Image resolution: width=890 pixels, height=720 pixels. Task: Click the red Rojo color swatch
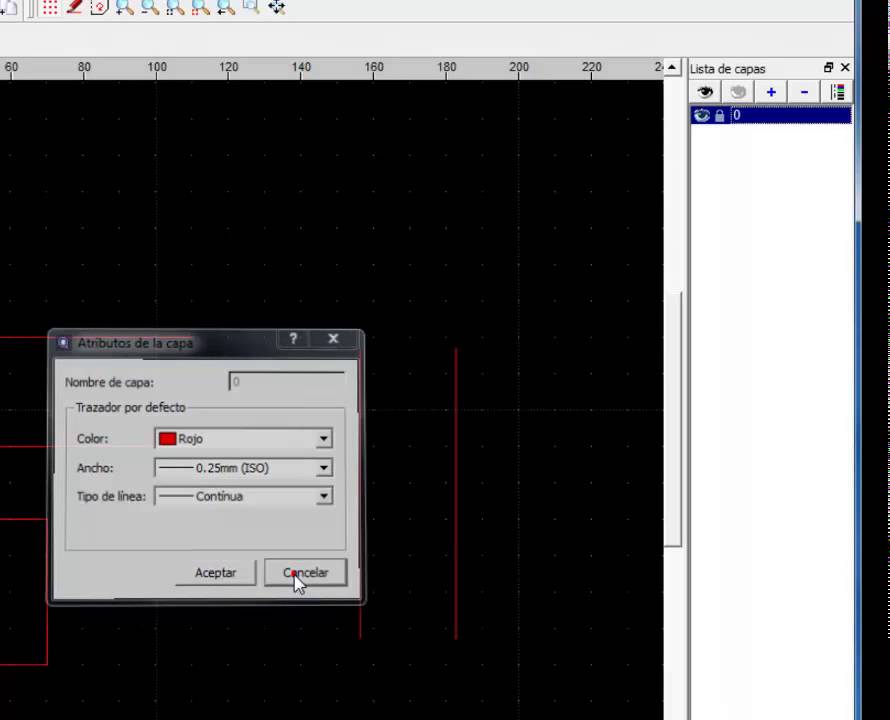167,439
